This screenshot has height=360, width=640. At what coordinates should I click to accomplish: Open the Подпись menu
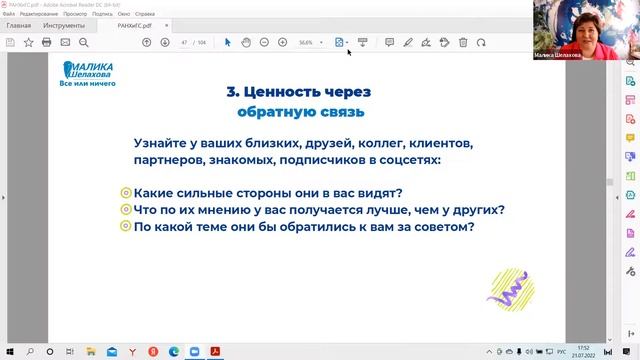102,14
